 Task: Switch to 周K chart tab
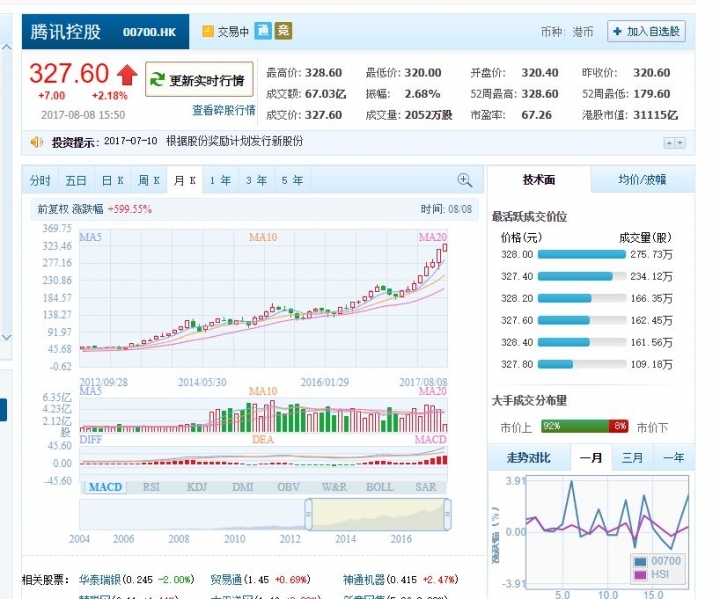click(149, 181)
